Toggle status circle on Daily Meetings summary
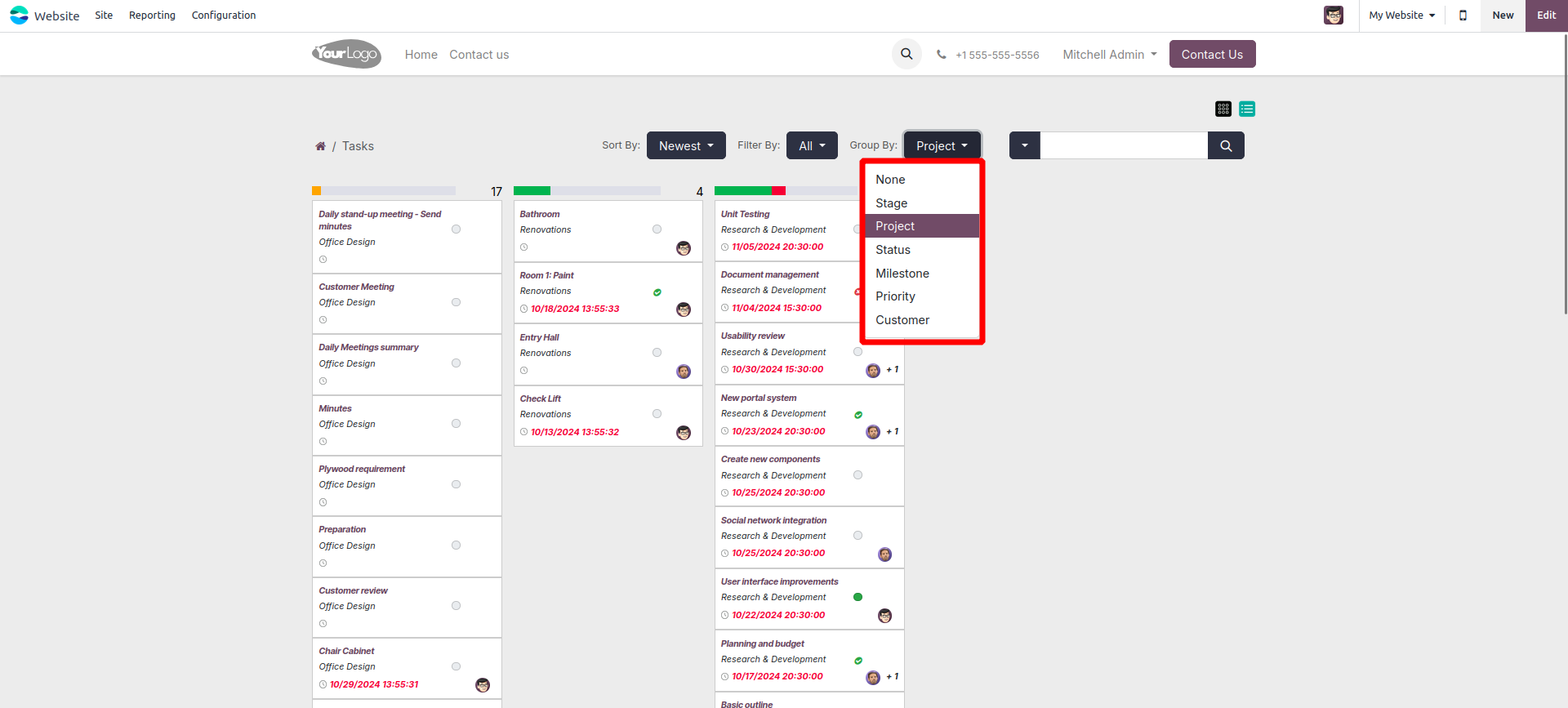Screen dimensions: 1568x708 click(x=457, y=363)
